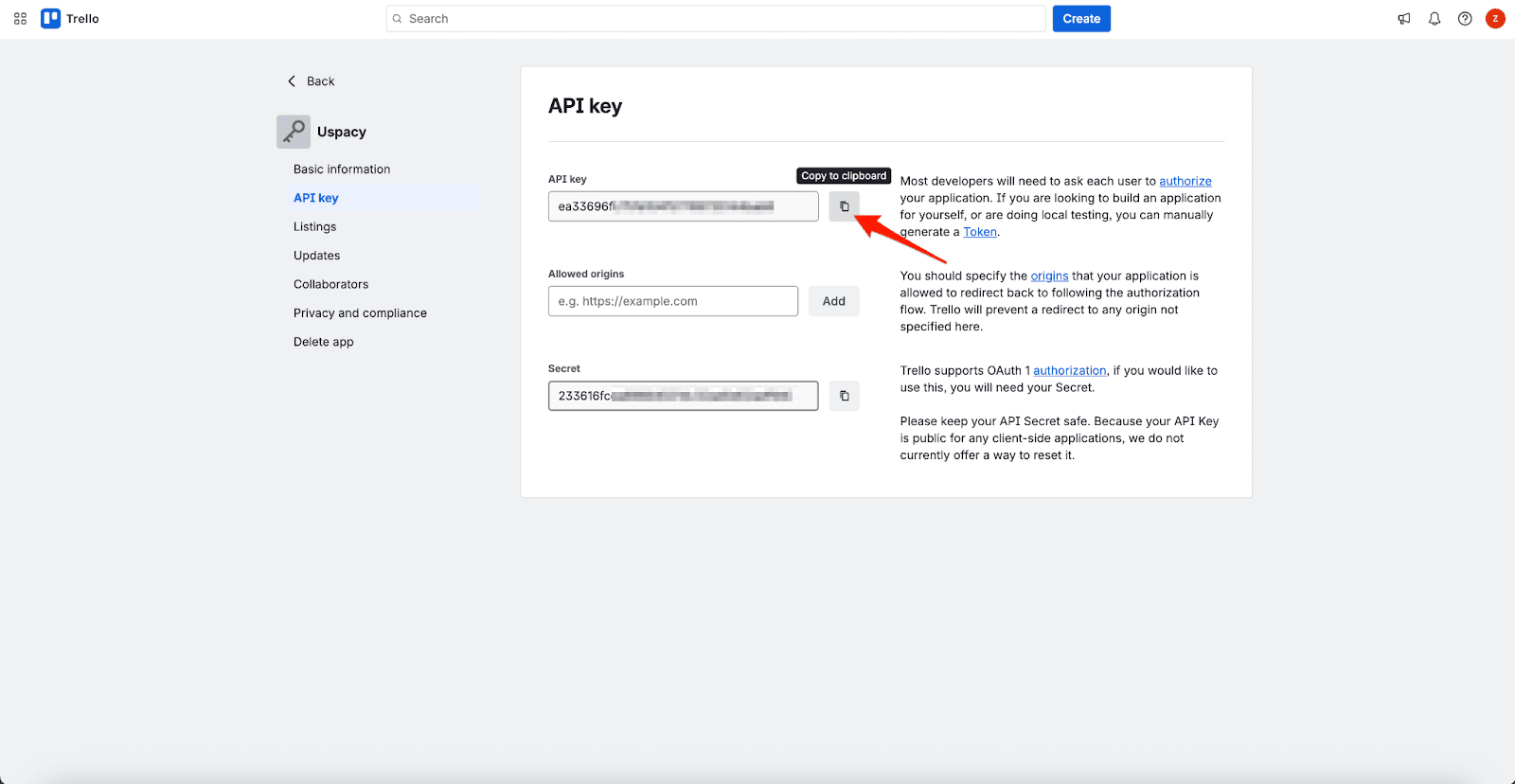The image size is (1515, 784).
Task: Open the notifications bell
Action: [x=1435, y=19]
